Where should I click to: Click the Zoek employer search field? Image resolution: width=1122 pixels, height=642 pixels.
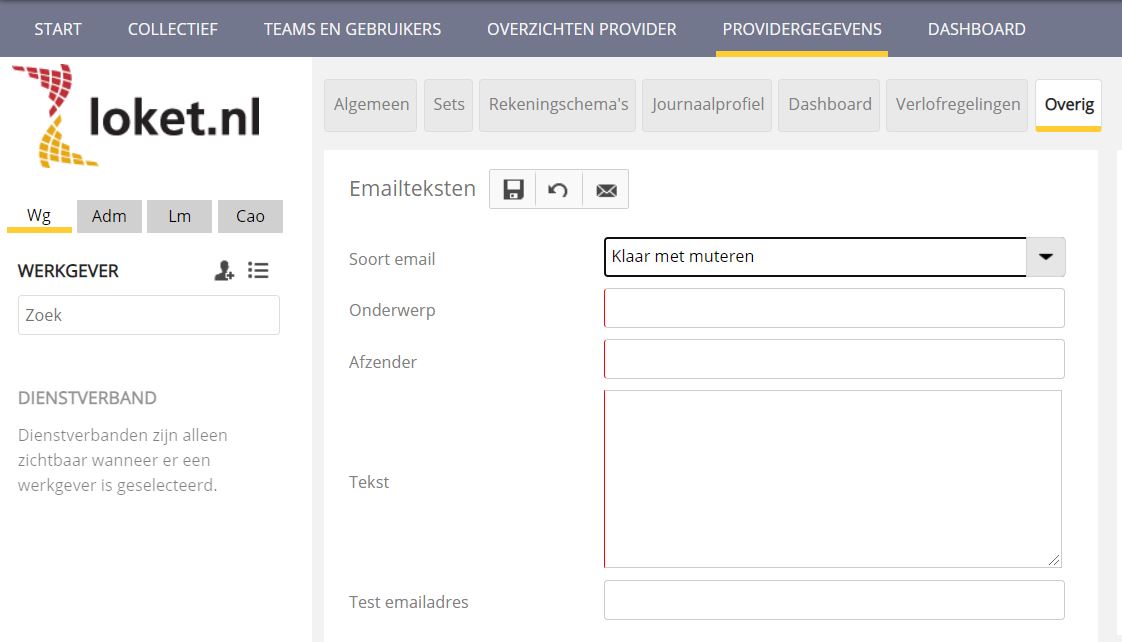[149, 315]
